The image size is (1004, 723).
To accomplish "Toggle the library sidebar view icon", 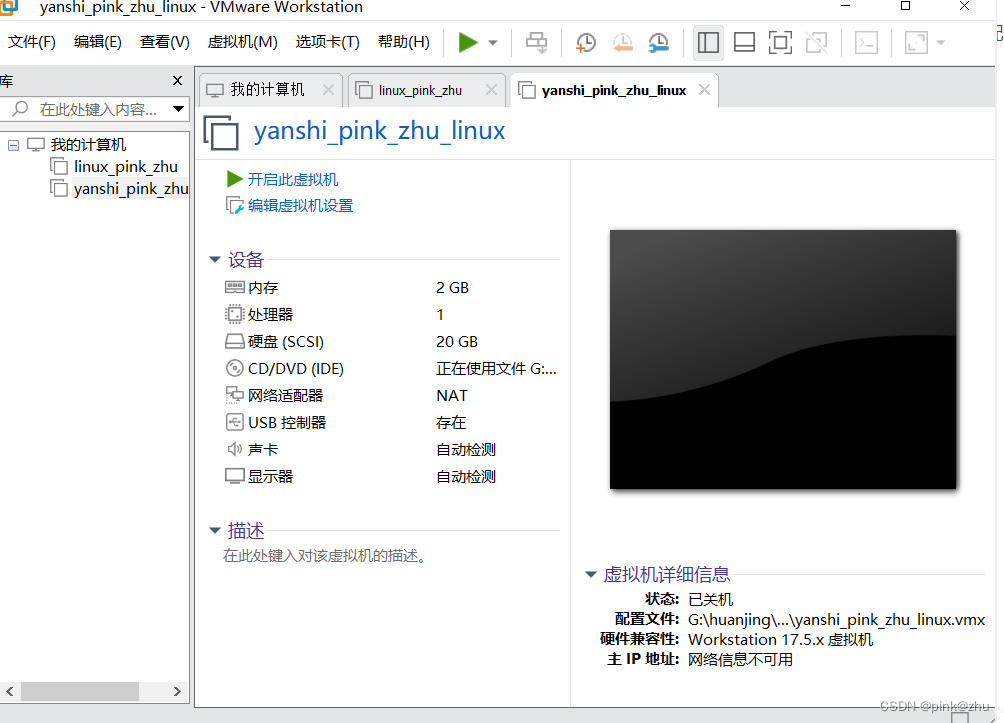I will [708, 43].
